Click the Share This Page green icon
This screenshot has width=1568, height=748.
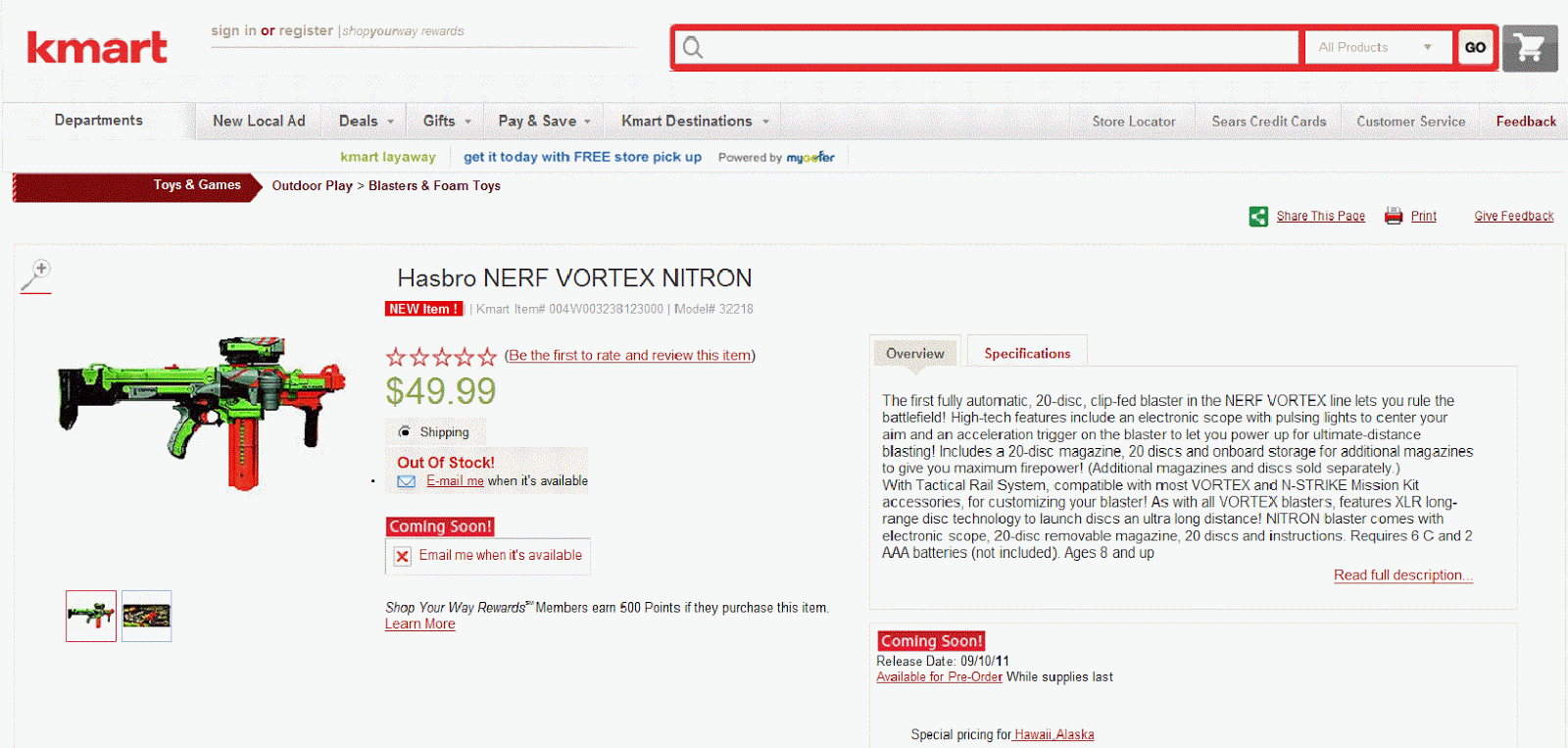click(1258, 216)
